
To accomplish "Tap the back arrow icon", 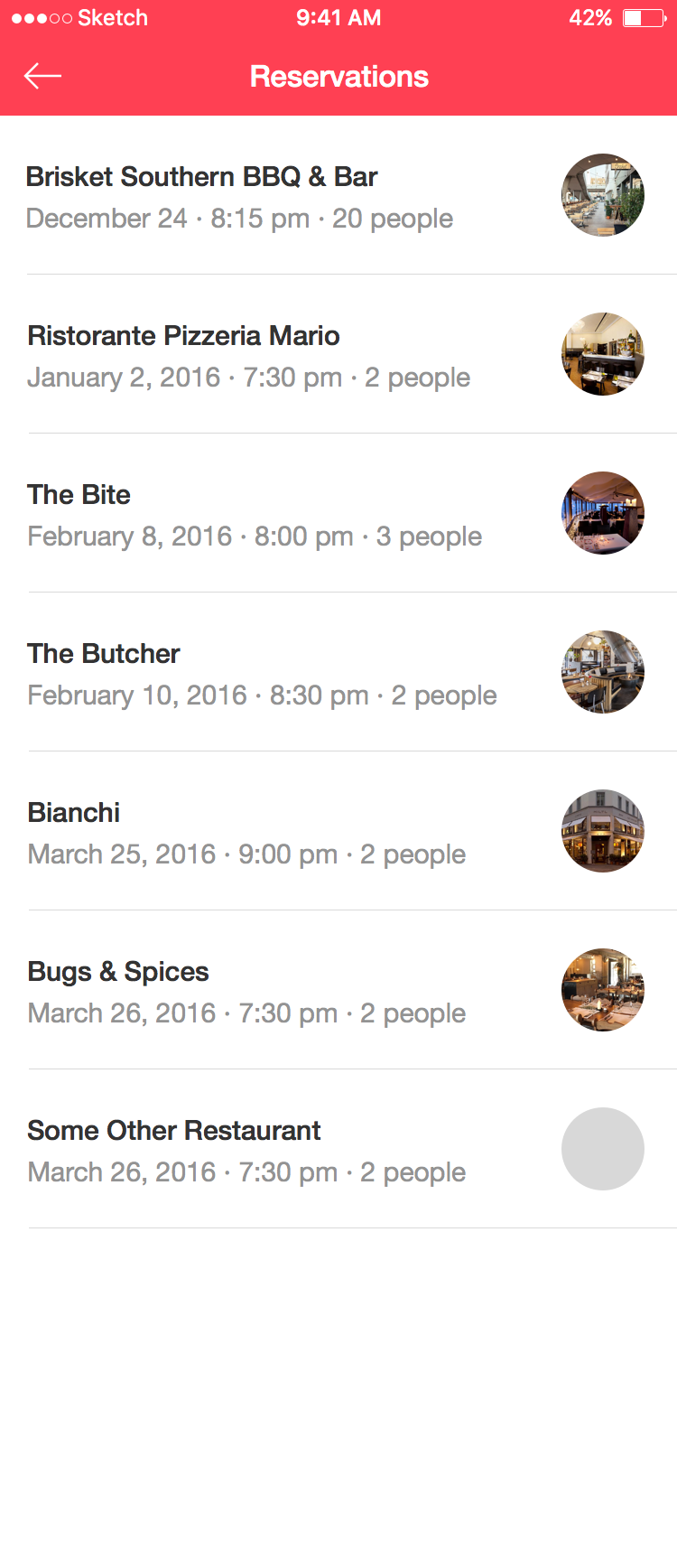I will [42, 77].
